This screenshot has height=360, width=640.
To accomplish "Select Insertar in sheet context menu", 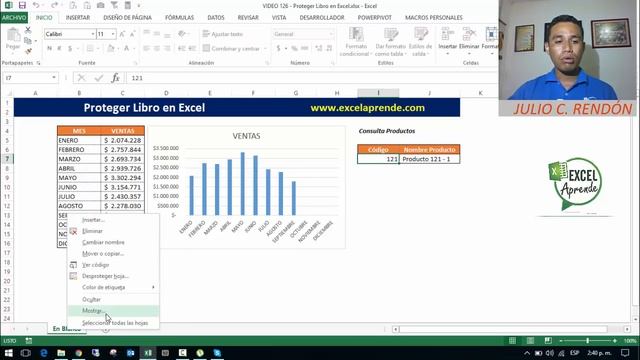I will point(113,220).
